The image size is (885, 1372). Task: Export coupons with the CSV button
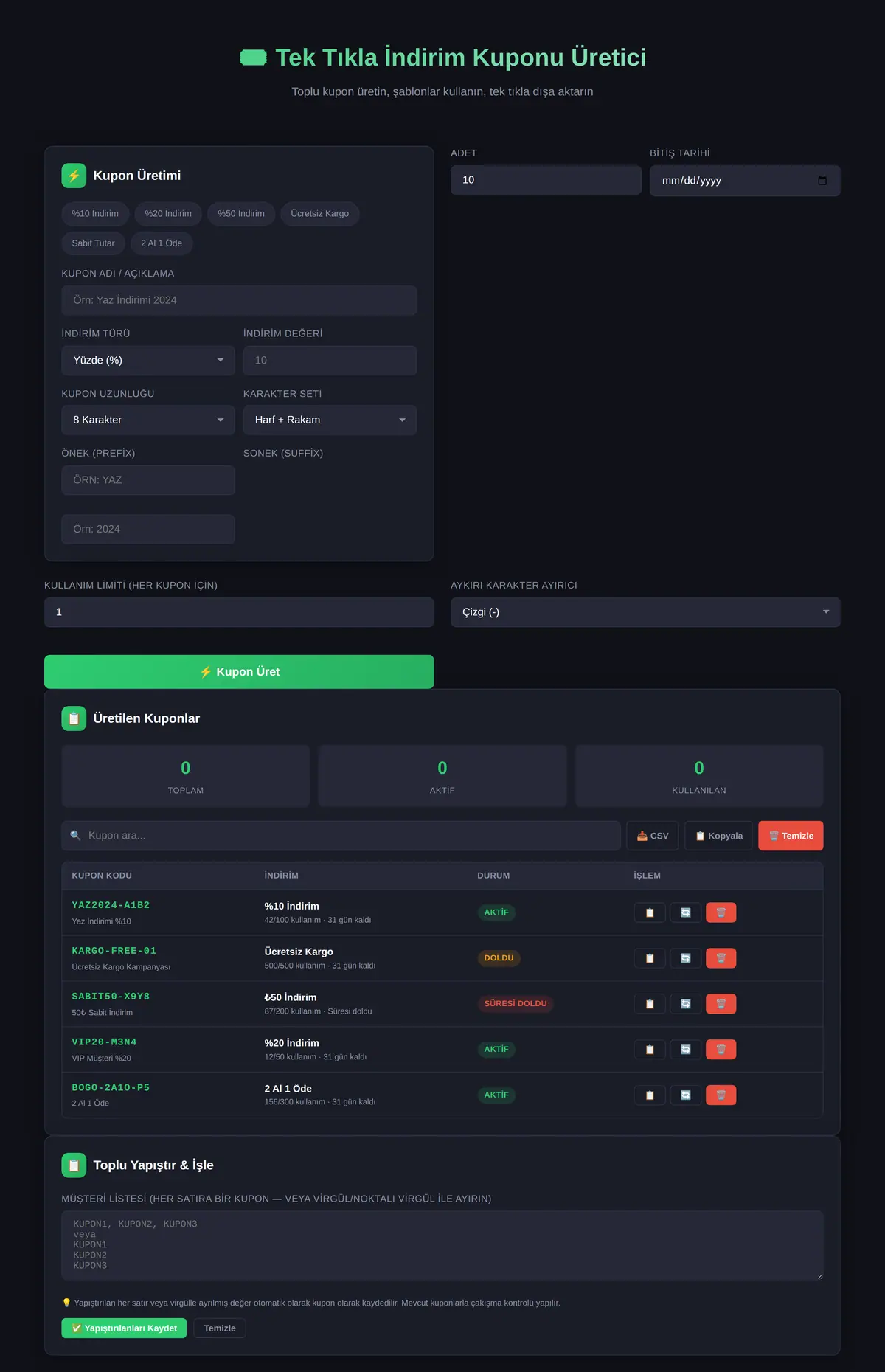point(653,836)
